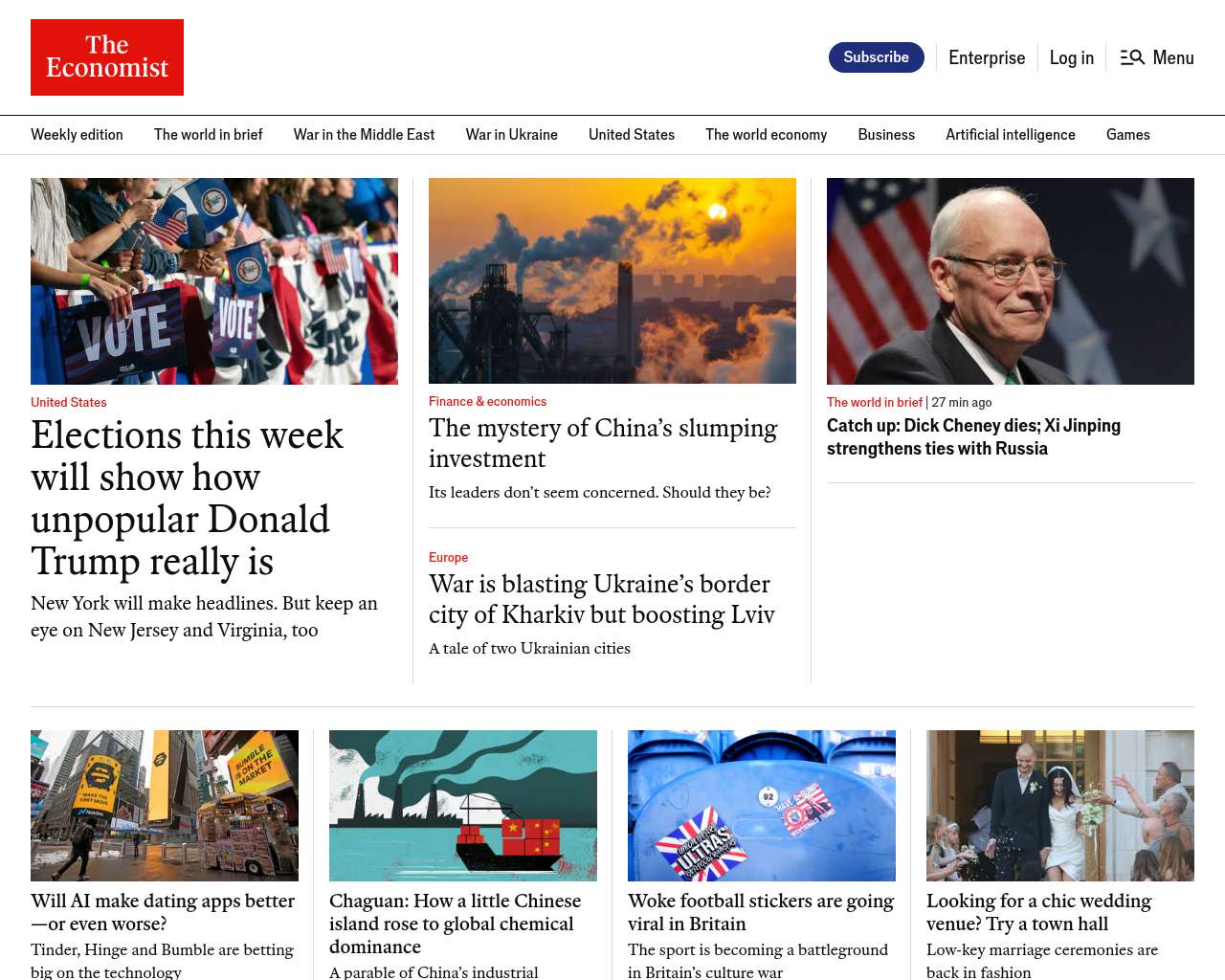The image size is (1225, 980).
Task: Open the Weekly edition tab
Action: 77,135
